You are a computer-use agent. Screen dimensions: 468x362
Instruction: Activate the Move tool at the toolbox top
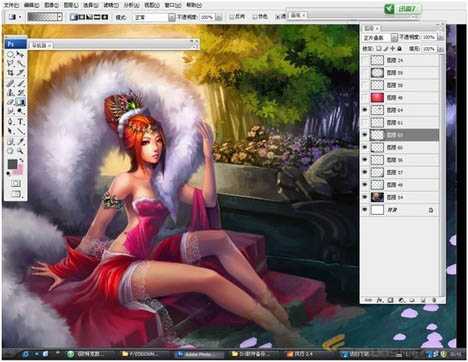click(20, 54)
